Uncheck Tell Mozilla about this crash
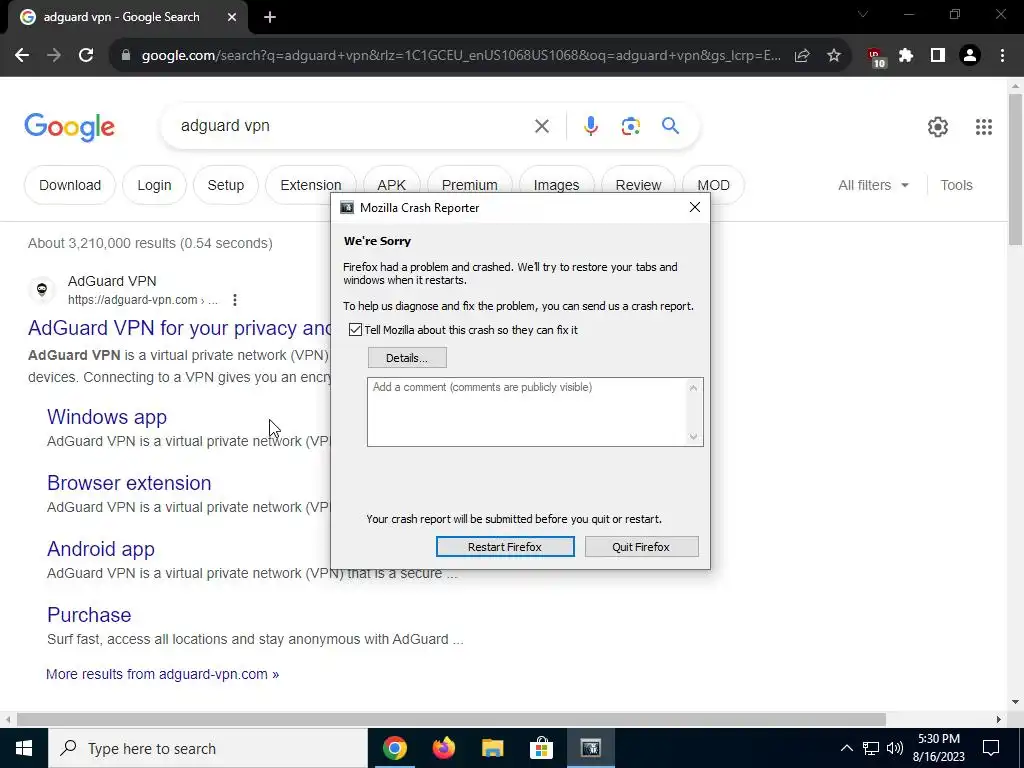Image resolution: width=1024 pixels, height=768 pixels. point(355,330)
